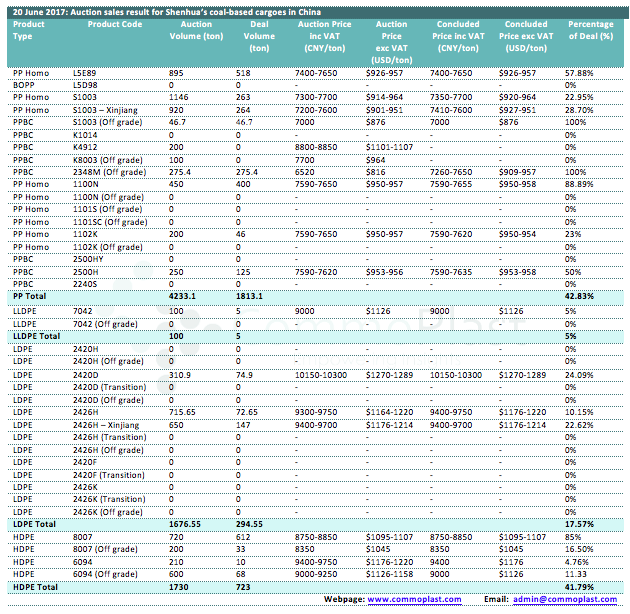Viewport: 630px width, 614px height.
Task: Click the Product Code column header
Action: 107,23
